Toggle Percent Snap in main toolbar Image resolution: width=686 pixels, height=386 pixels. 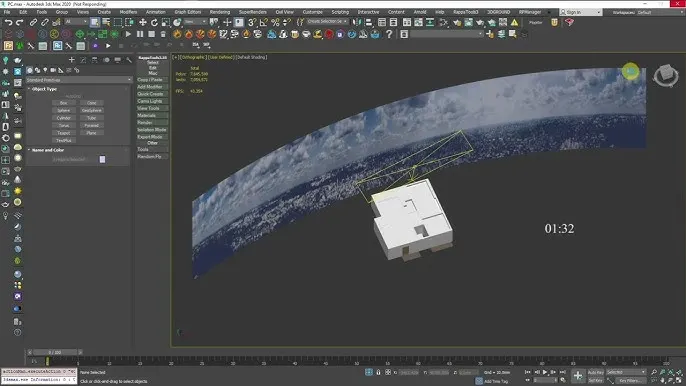(x=275, y=22)
